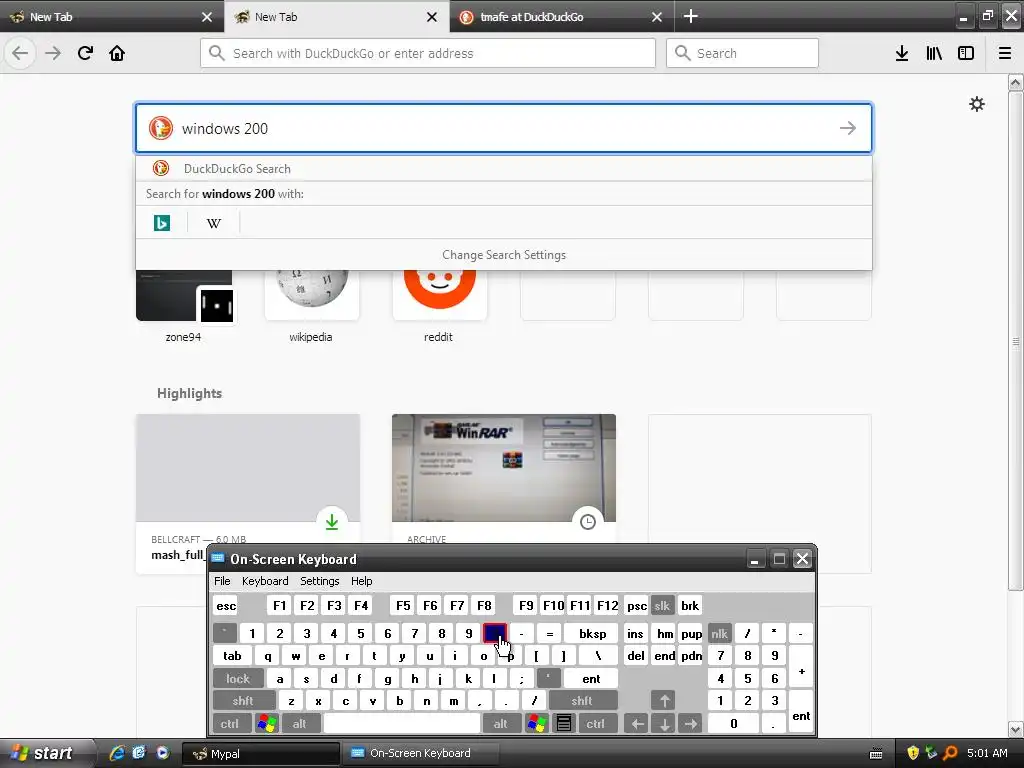Click the space bar on keyboard
Viewport: 1024px width, 768px height.
click(x=402, y=724)
